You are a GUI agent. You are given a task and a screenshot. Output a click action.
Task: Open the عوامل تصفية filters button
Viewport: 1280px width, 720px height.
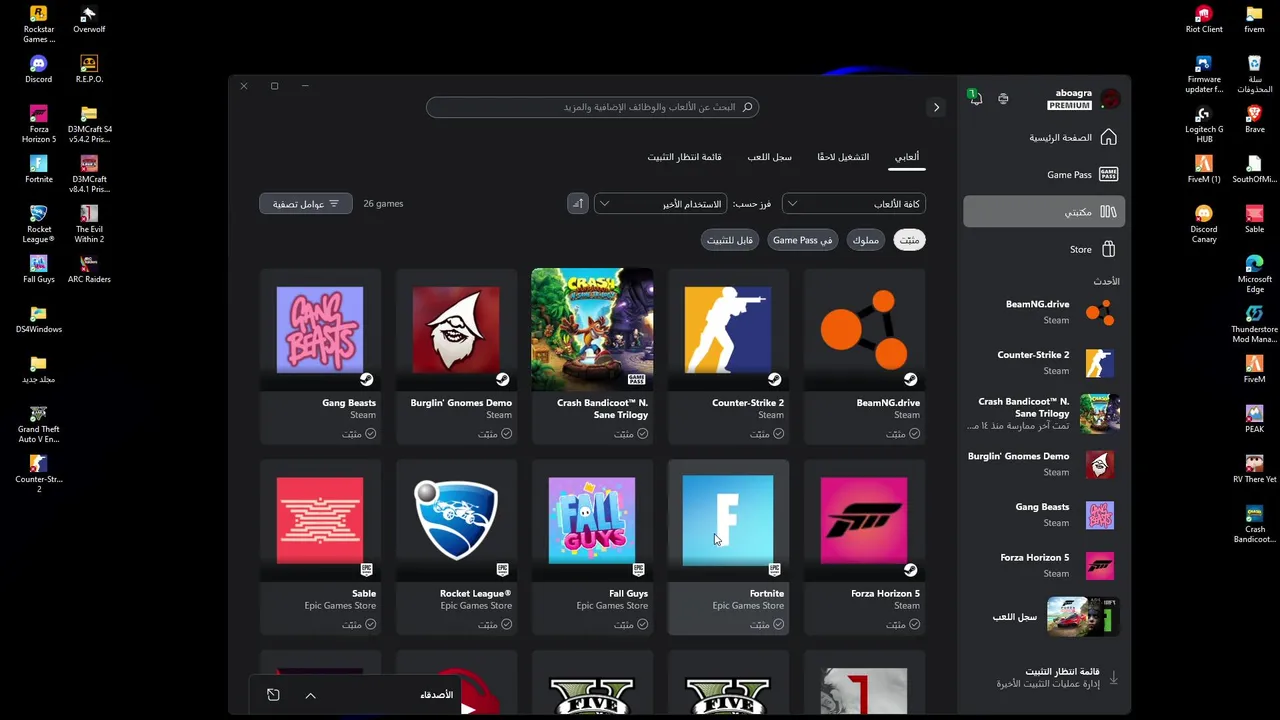click(306, 204)
